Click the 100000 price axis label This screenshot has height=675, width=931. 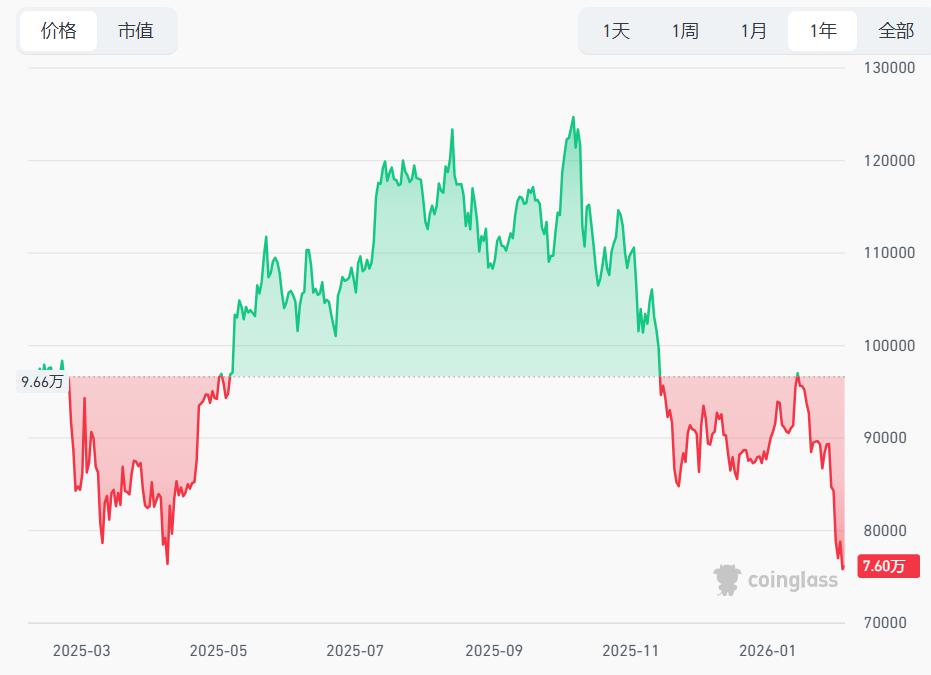click(888, 346)
